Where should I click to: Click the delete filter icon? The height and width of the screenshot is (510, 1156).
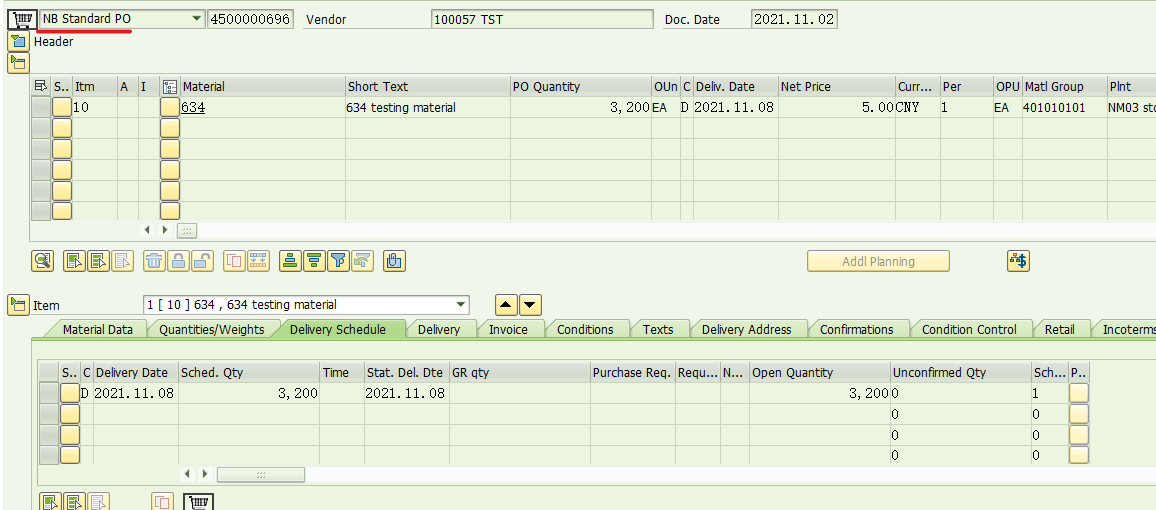coord(363,260)
